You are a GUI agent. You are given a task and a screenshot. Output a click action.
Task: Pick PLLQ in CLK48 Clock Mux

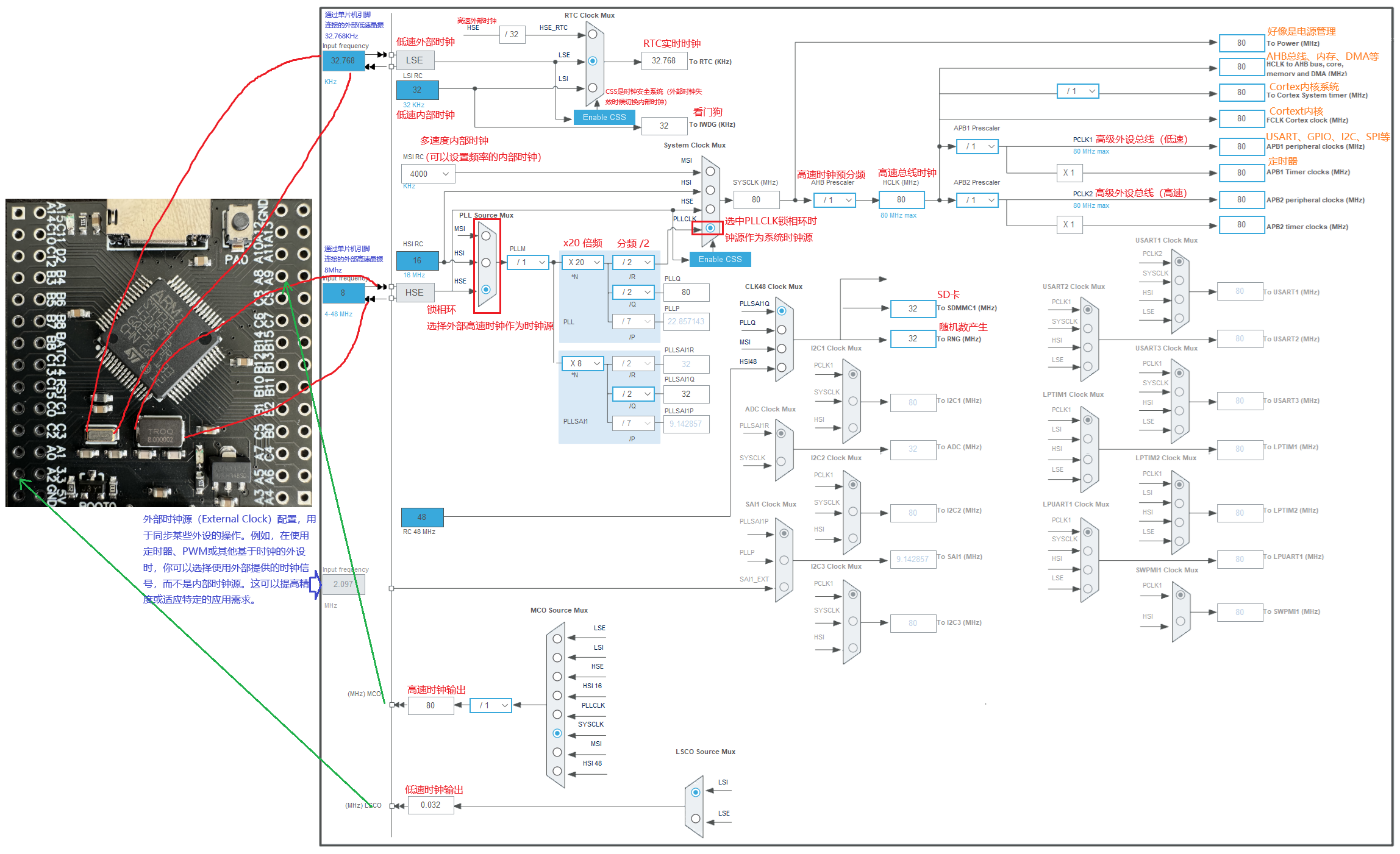[x=782, y=330]
